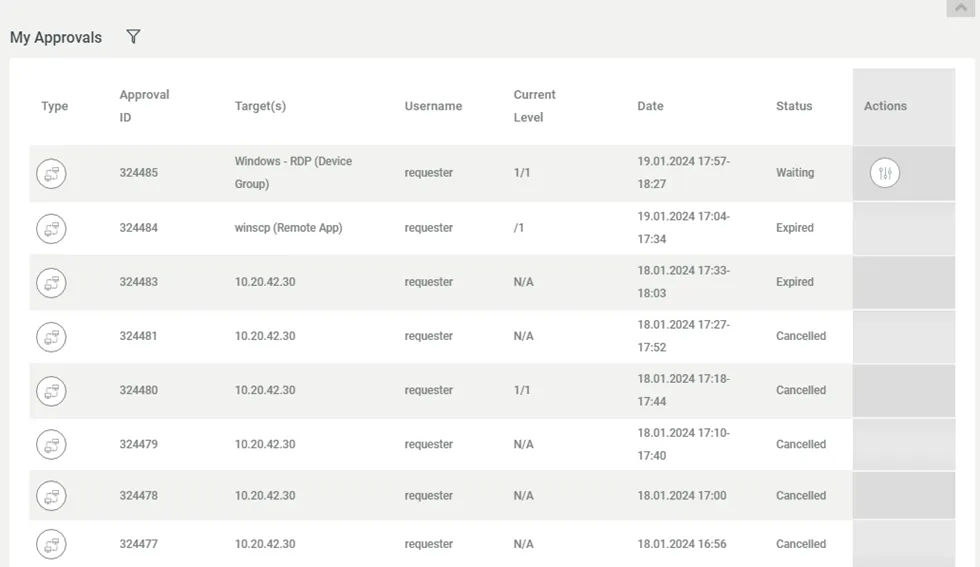Click target 10.20.42.30 in row 324483
This screenshot has height=567, width=980.
(265, 282)
